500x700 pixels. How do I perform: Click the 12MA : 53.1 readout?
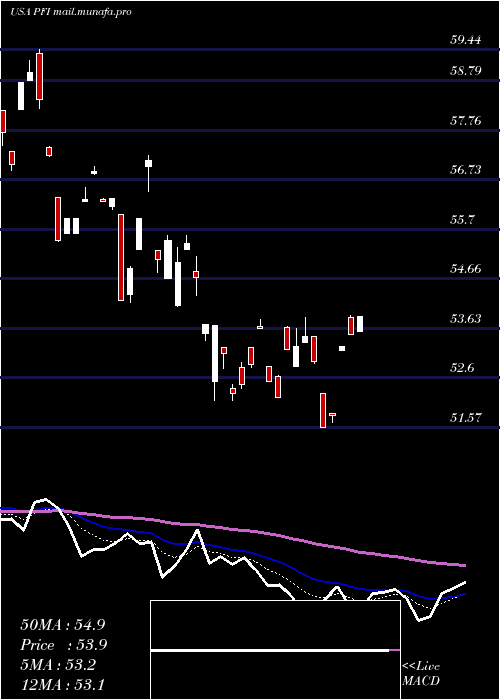pyautogui.click(x=62, y=684)
